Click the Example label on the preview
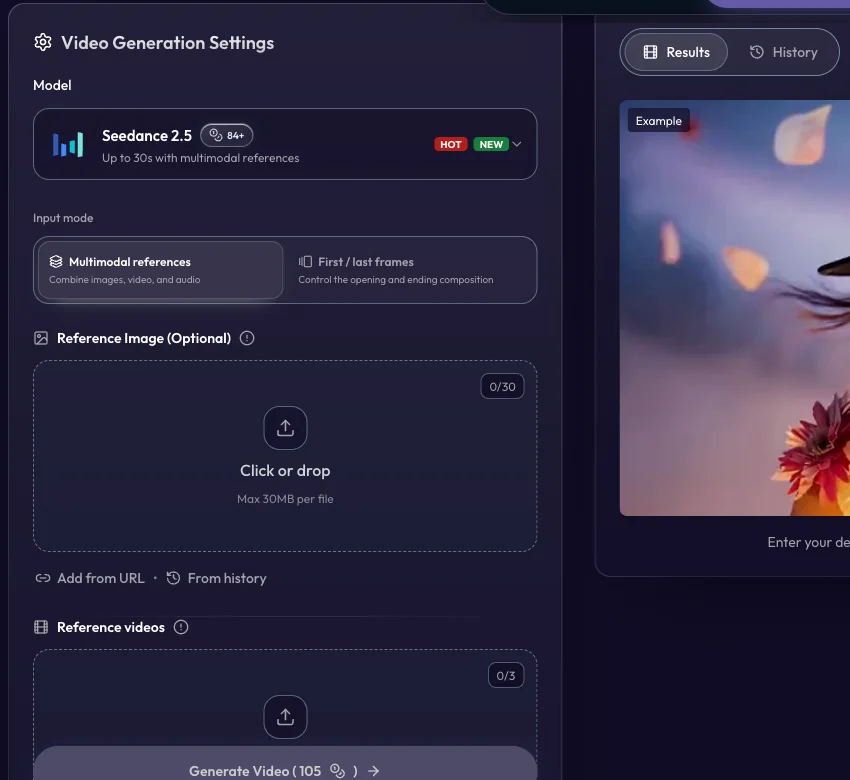850x780 pixels. 659,121
